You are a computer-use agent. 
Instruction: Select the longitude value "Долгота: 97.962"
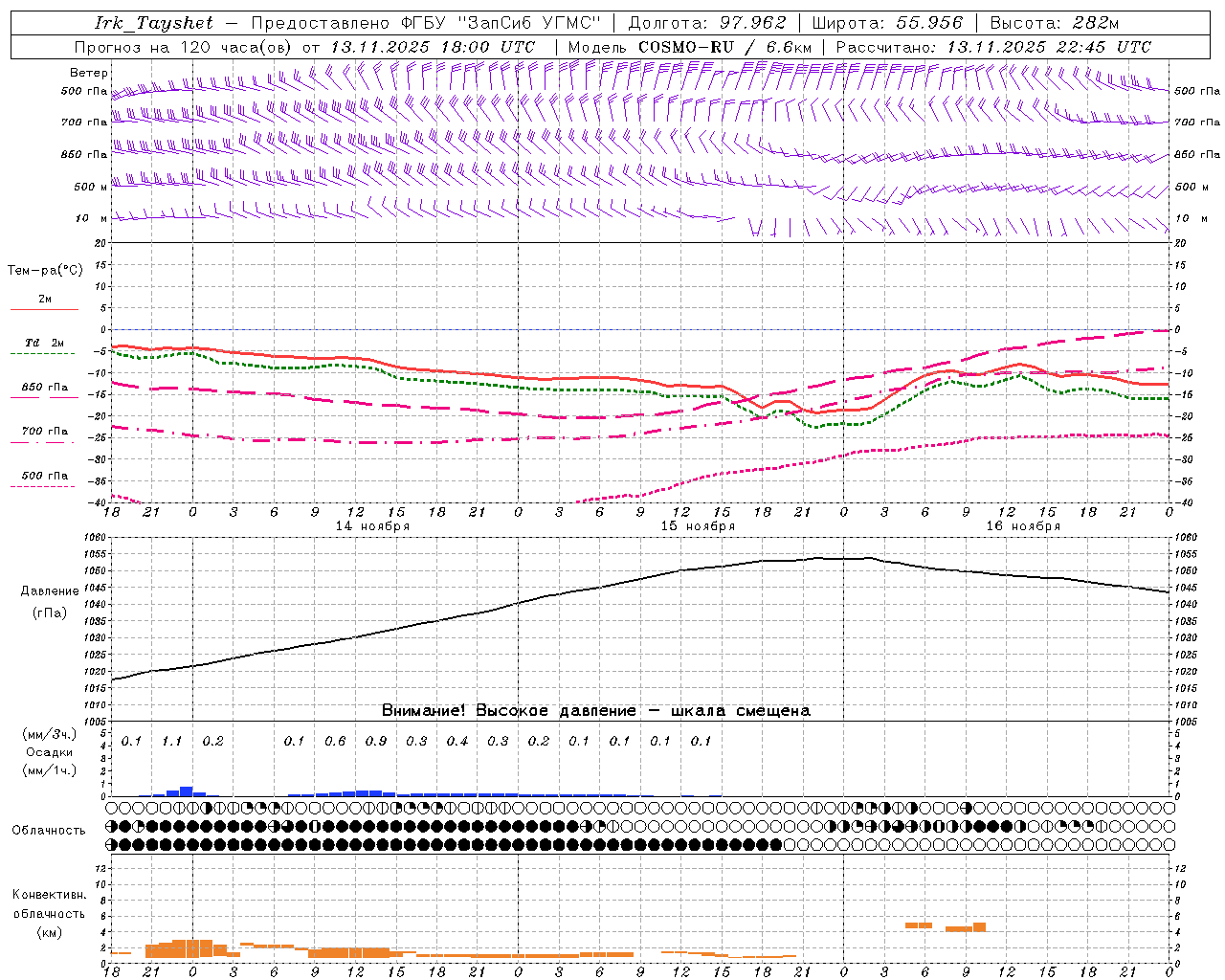tap(707, 23)
